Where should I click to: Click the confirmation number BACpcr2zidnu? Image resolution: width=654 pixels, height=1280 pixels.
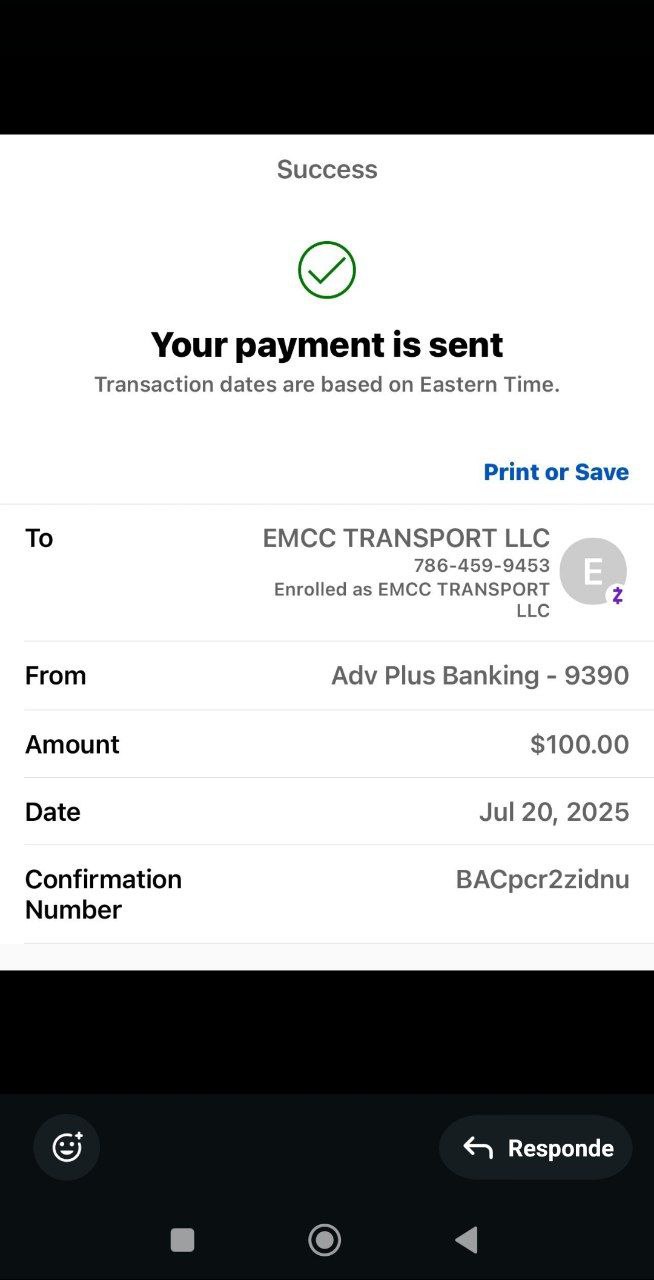click(542, 880)
